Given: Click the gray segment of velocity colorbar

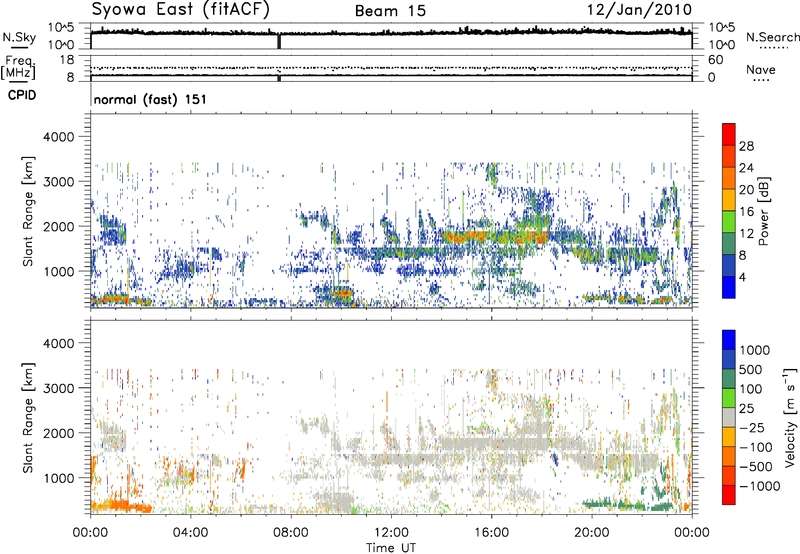Looking at the screenshot, I should 729,418.
